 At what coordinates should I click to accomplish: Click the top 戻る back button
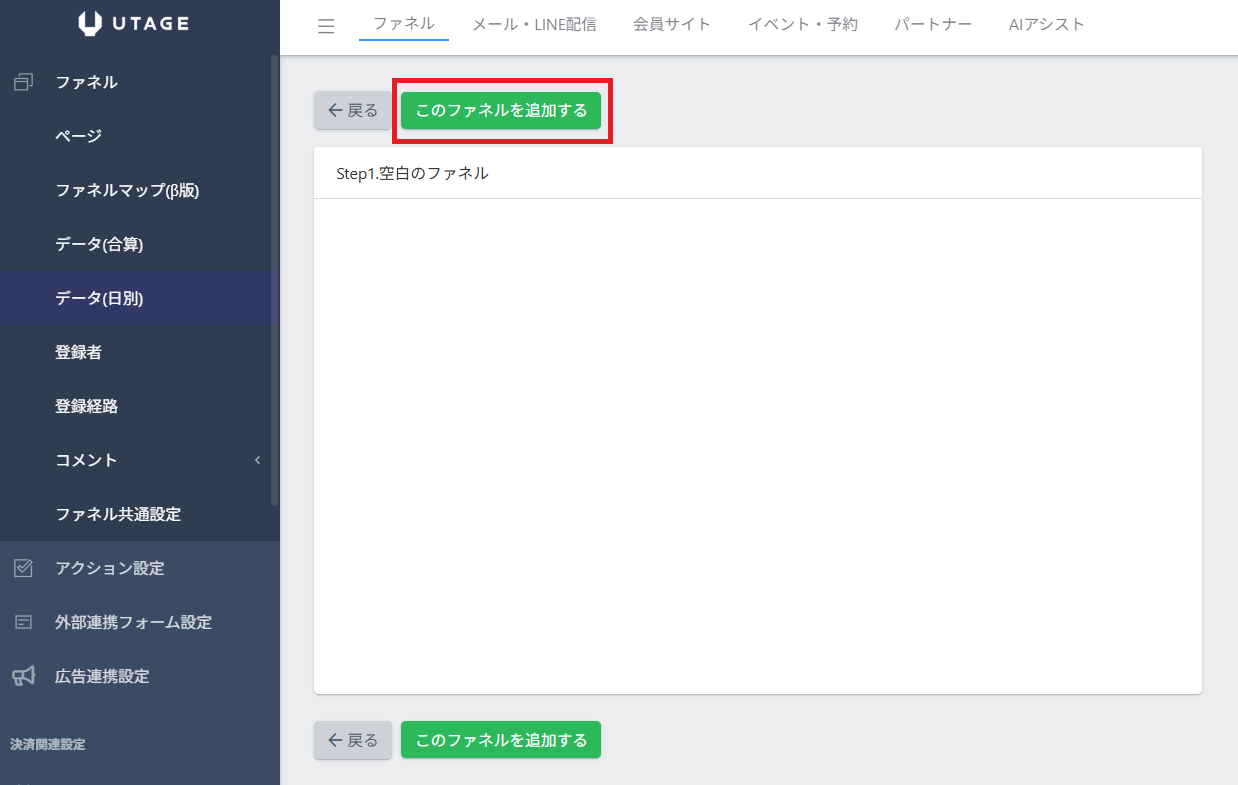pos(353,110)
